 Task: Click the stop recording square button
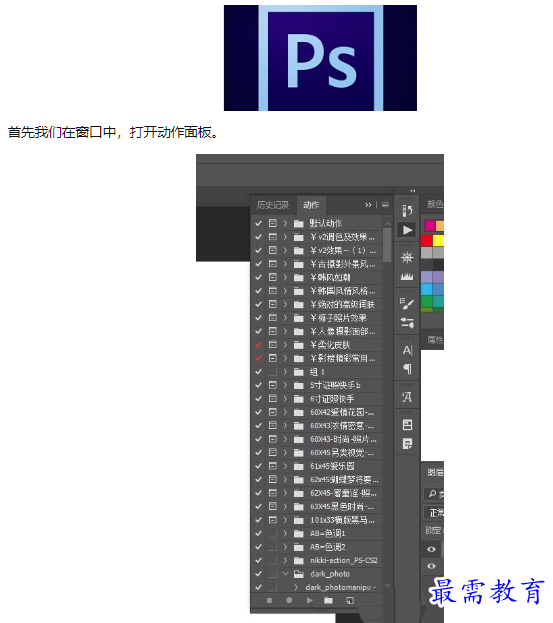tap(269, 600)
